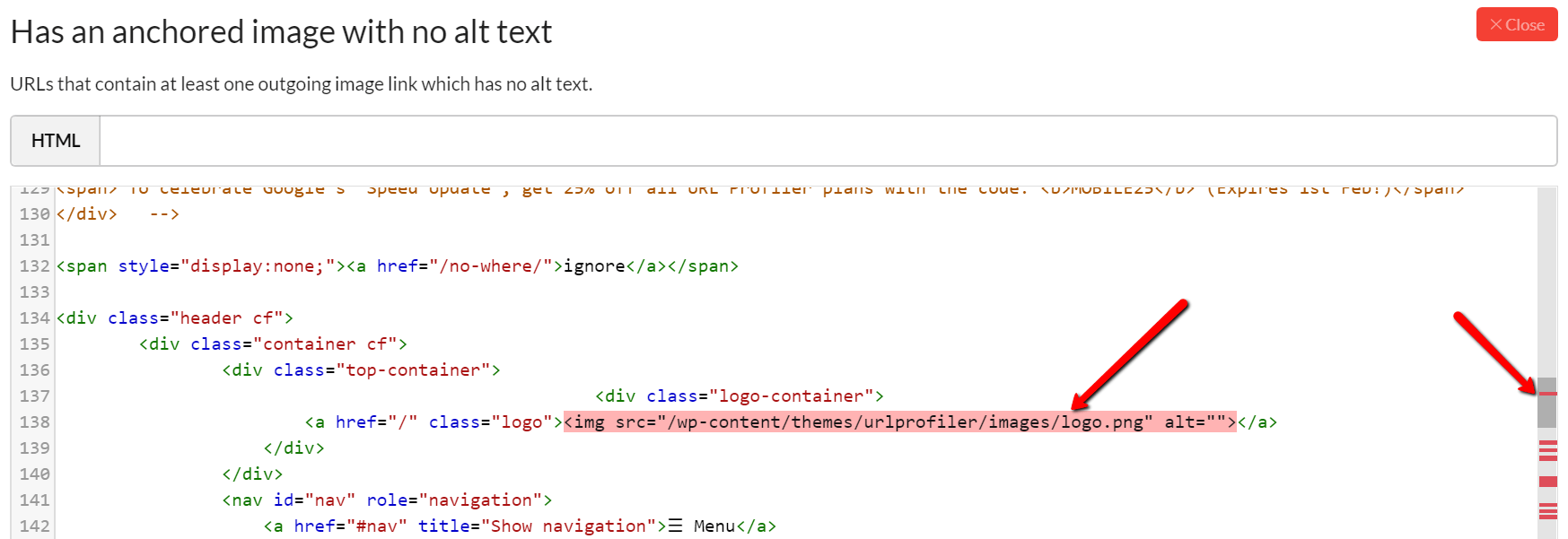Click the highlighted img logo.png tag
Image resolution: width=1568 pixels, height=539 pixels.
899,422
